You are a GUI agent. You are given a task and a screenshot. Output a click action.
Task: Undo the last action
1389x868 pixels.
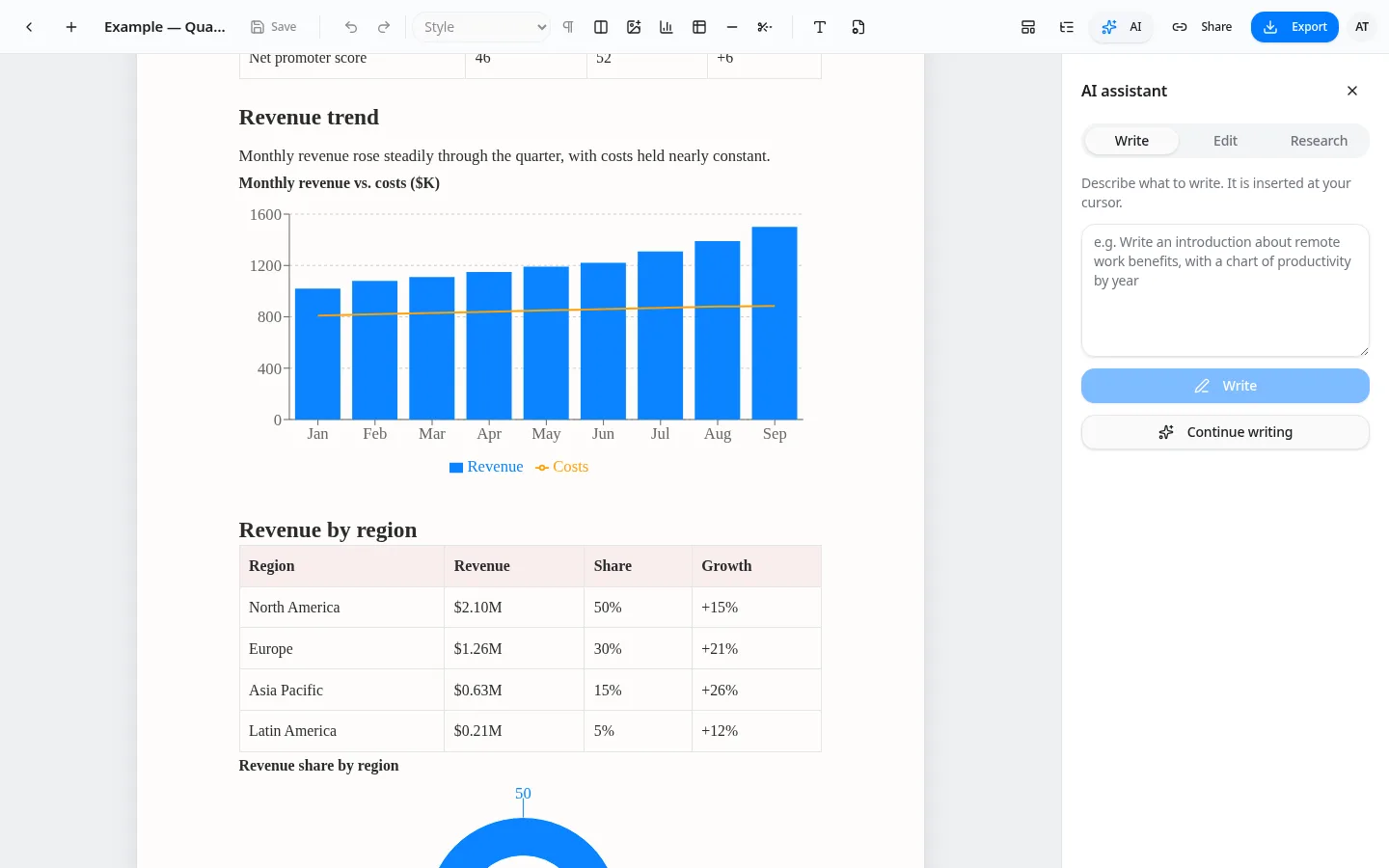[x=351, y=27]
